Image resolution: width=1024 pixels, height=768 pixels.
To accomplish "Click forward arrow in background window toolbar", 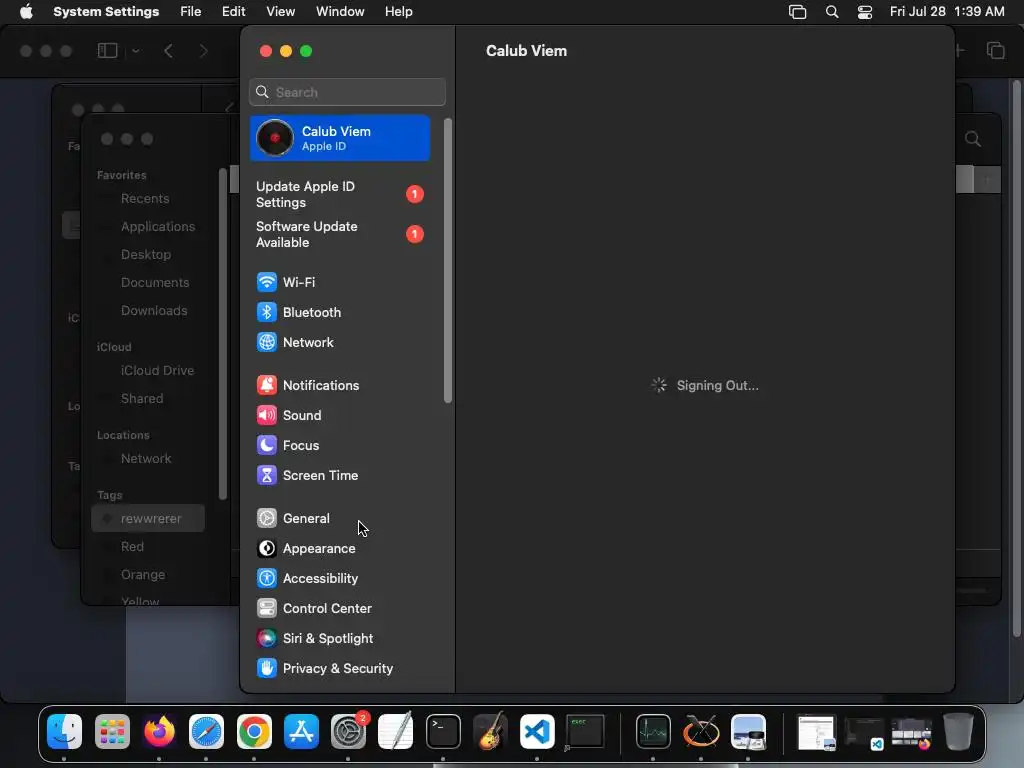I will [203, 51].
